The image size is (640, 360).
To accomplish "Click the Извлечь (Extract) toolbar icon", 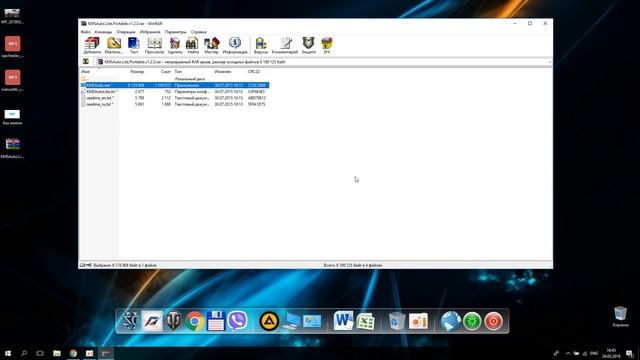I will point(114,45).
